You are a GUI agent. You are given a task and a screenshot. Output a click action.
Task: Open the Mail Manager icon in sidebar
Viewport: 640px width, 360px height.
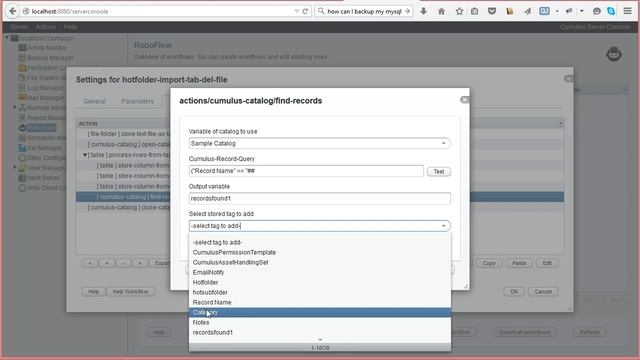(x=22, y=98)
